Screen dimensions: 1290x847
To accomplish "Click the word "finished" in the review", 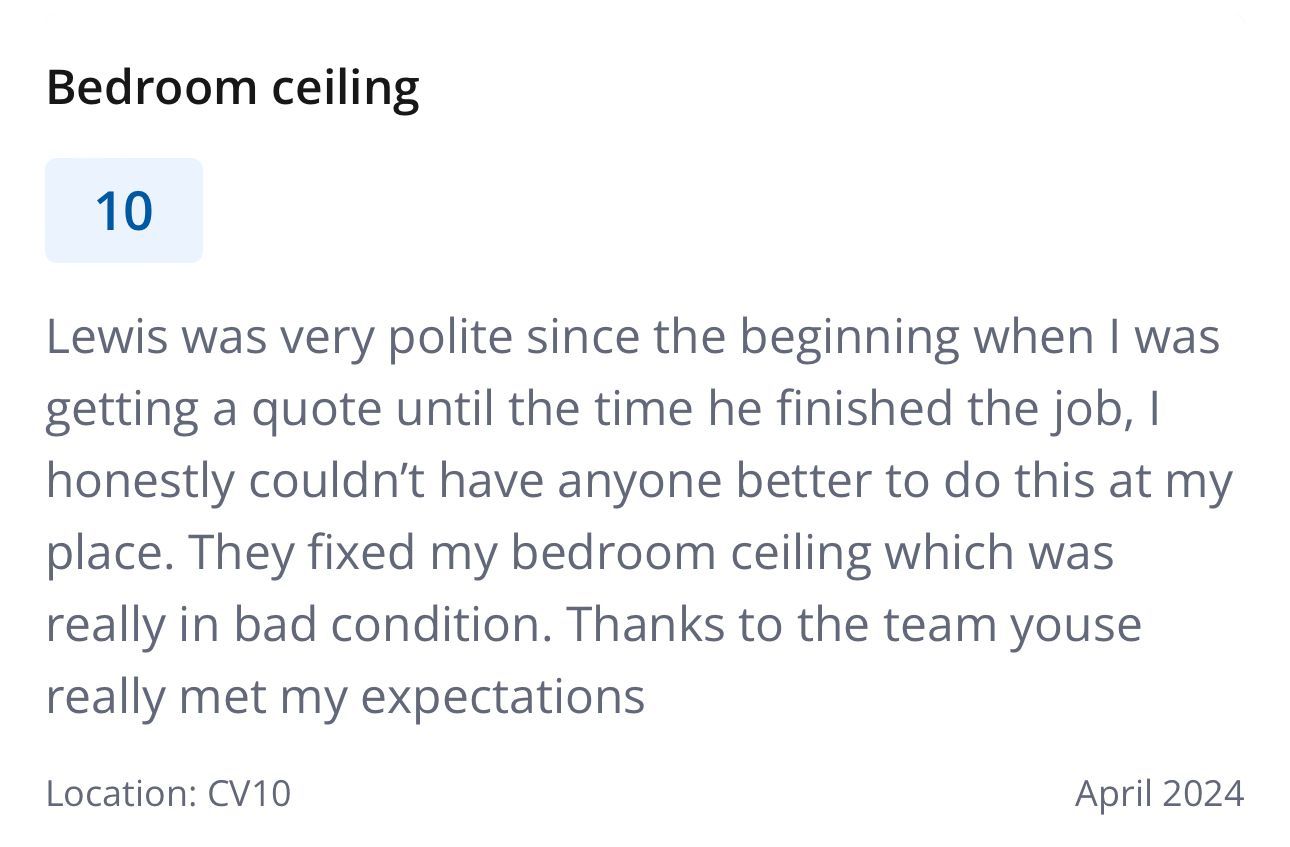I will coord(847,408).
